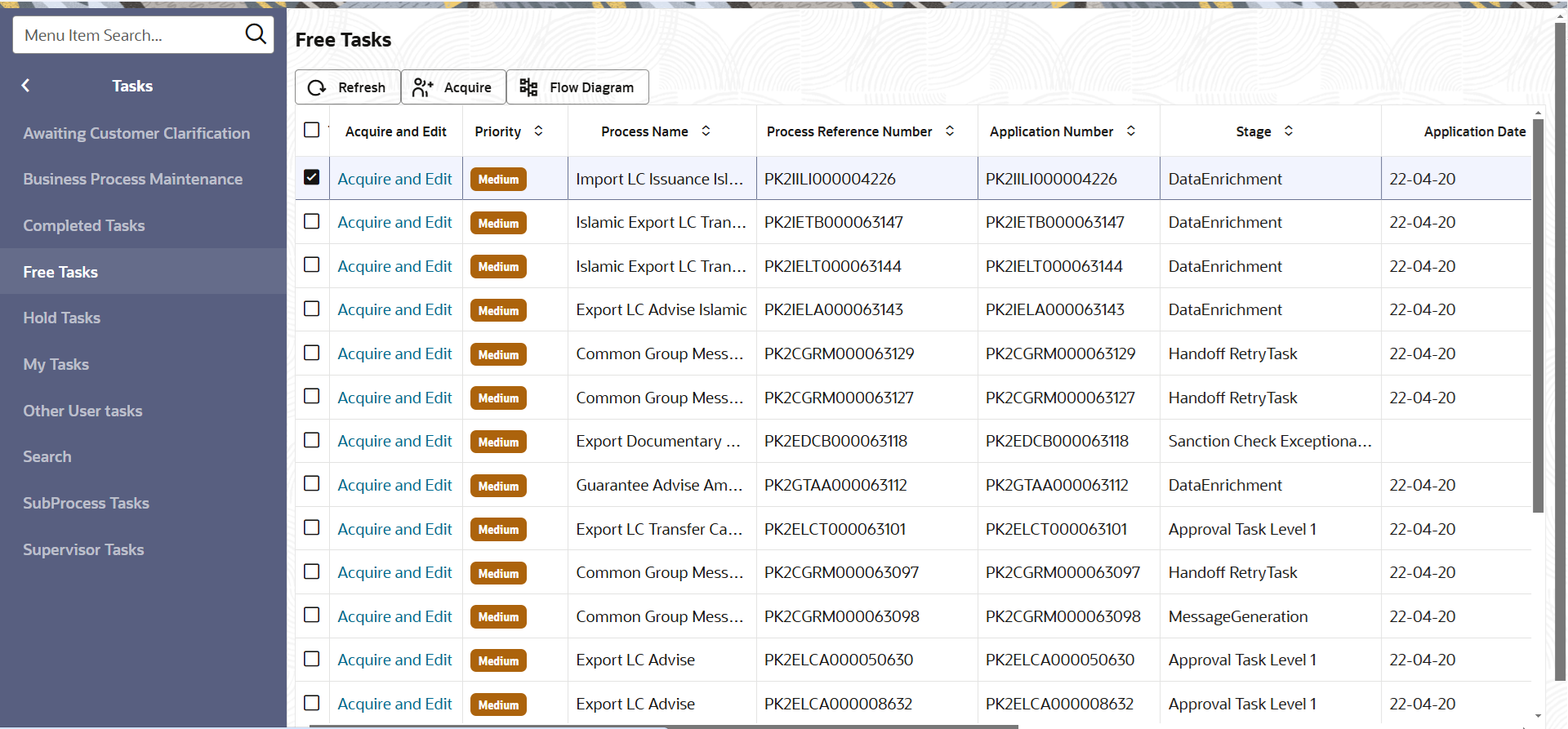Click the Acquire button
Image resolution: width=1568 pixels, height=729 pixels.
click(x=453, y=87)
